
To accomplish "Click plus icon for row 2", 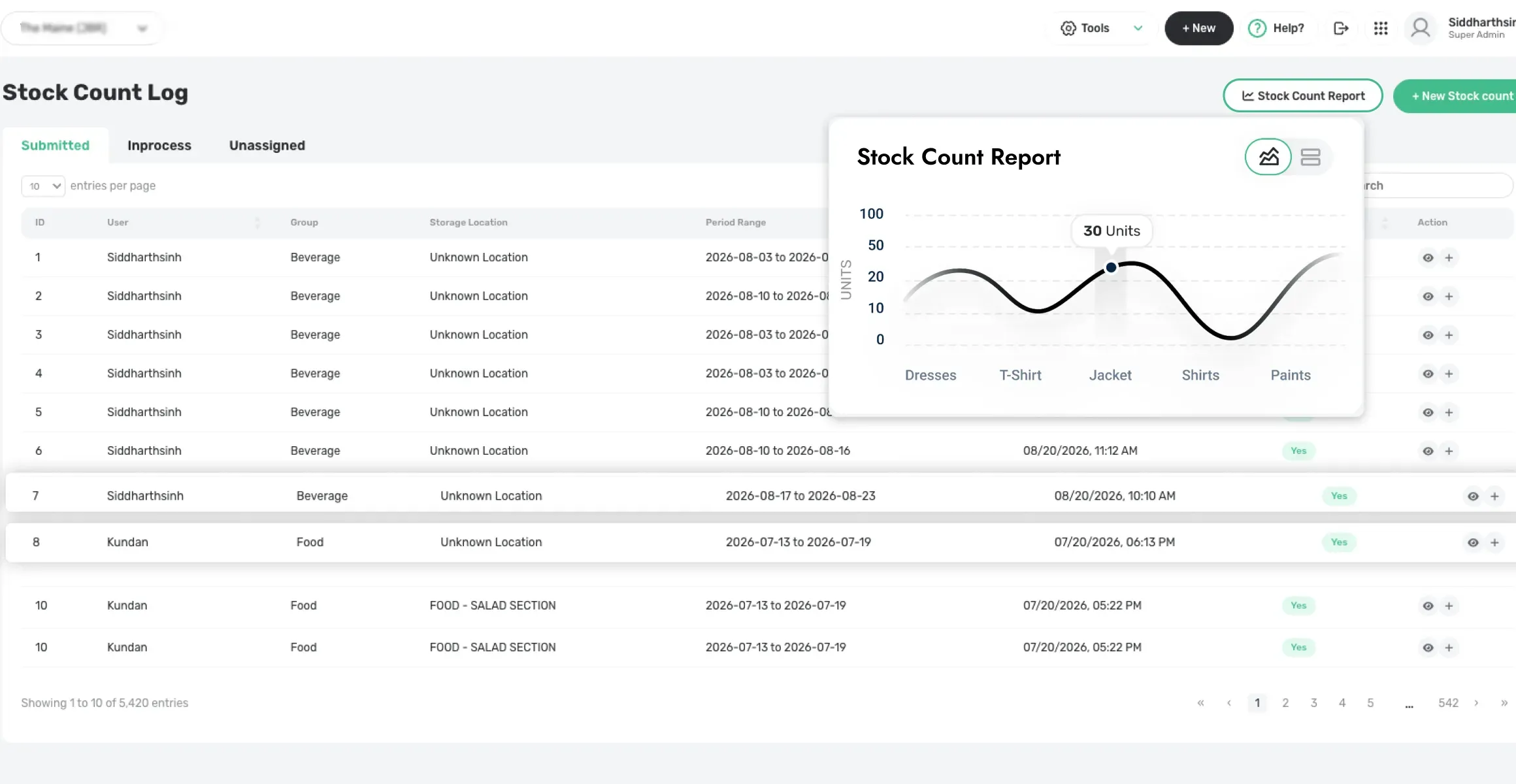I will point(1449,296).
